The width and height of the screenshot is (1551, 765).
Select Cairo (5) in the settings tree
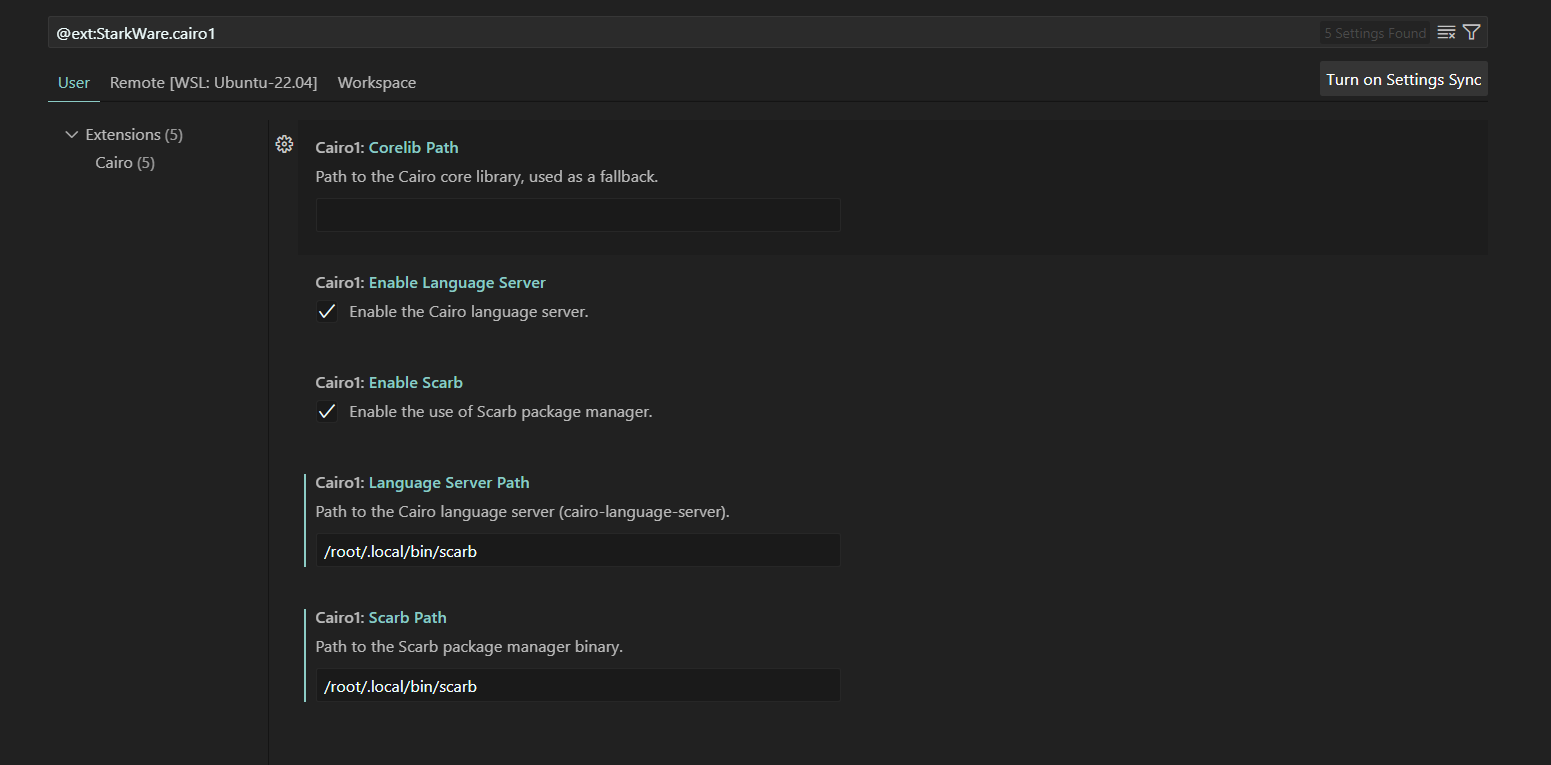coord(125,163)
